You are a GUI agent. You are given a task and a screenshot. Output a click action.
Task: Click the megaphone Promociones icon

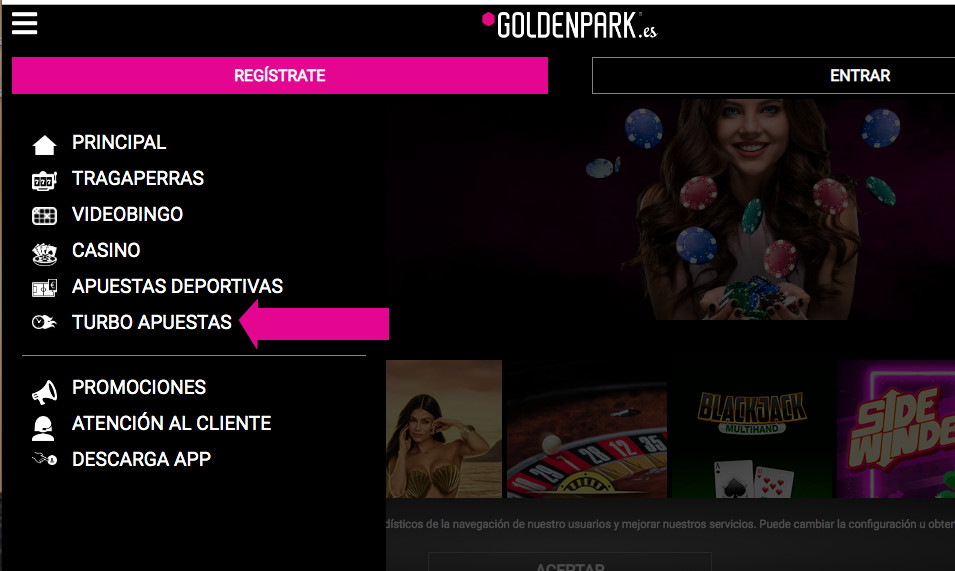tap(44, 392)
